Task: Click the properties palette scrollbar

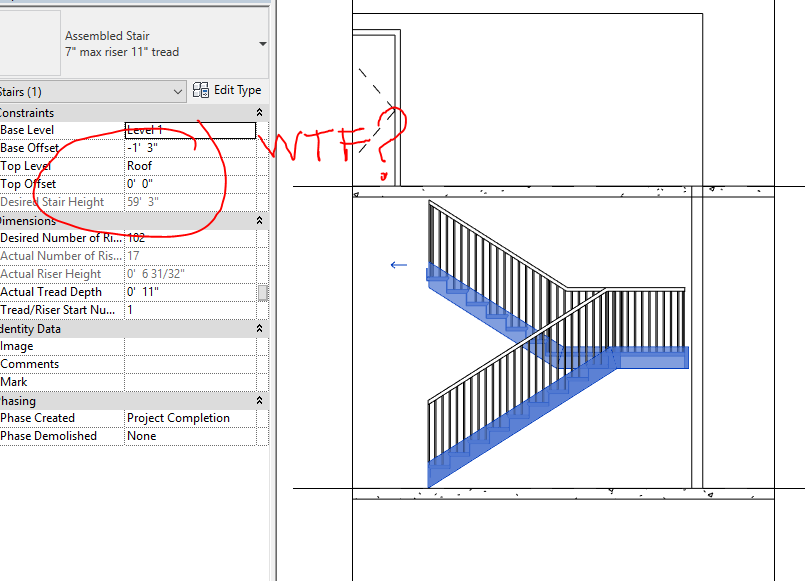Action: pos(263,290)
